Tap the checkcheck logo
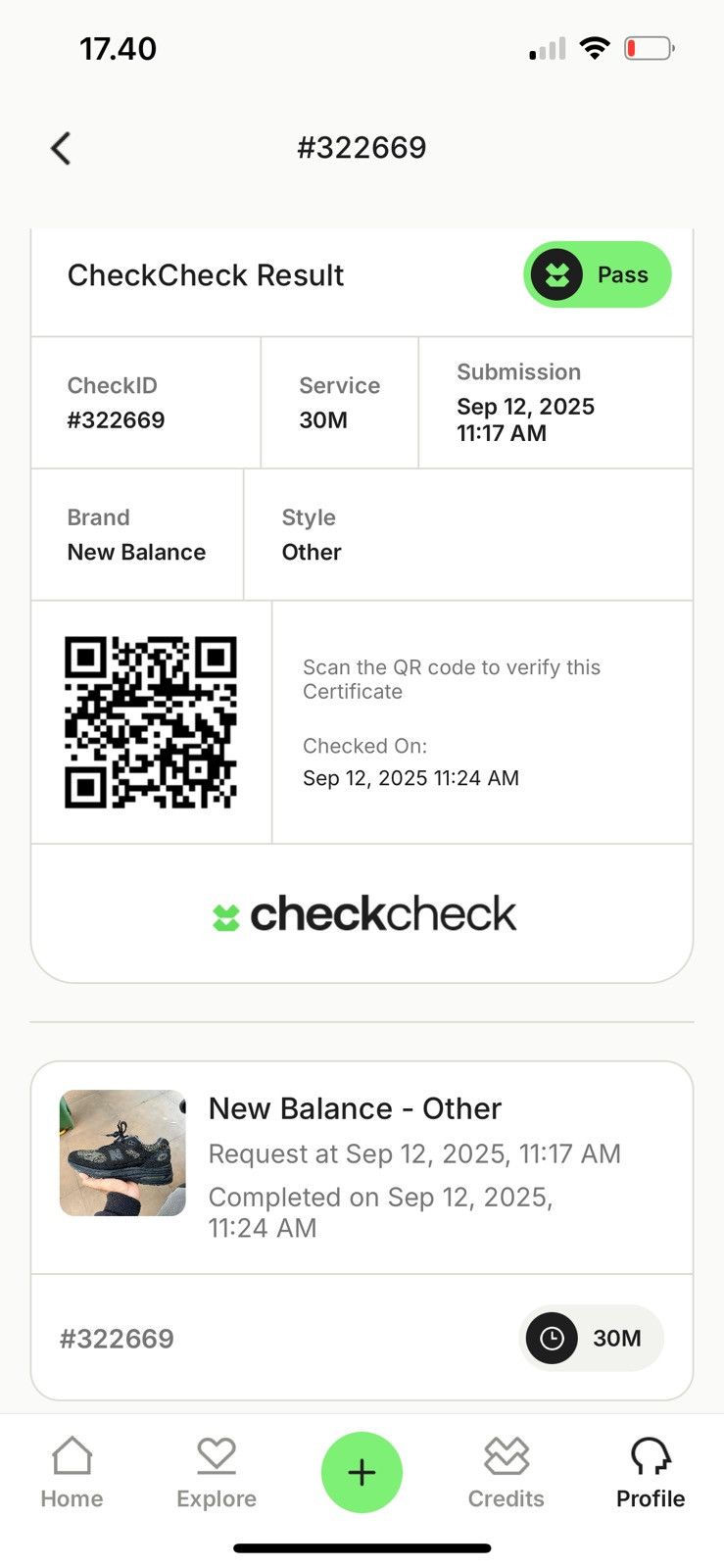724x1568 pixels. 363,914
